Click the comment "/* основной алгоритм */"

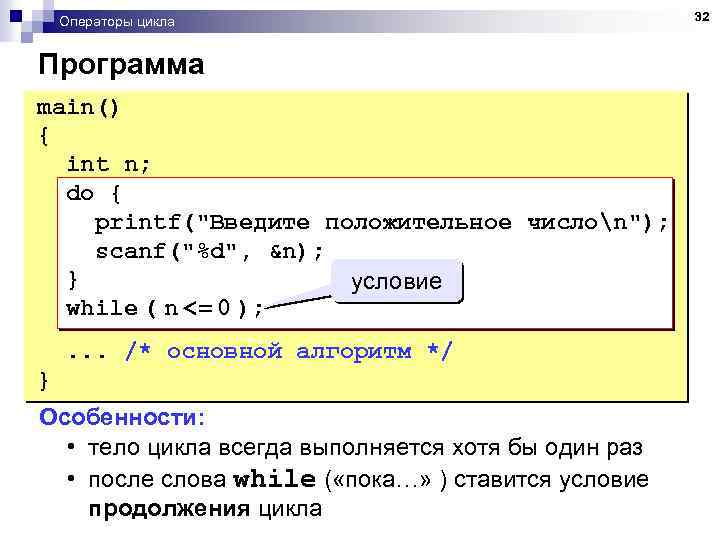[289, 351]
